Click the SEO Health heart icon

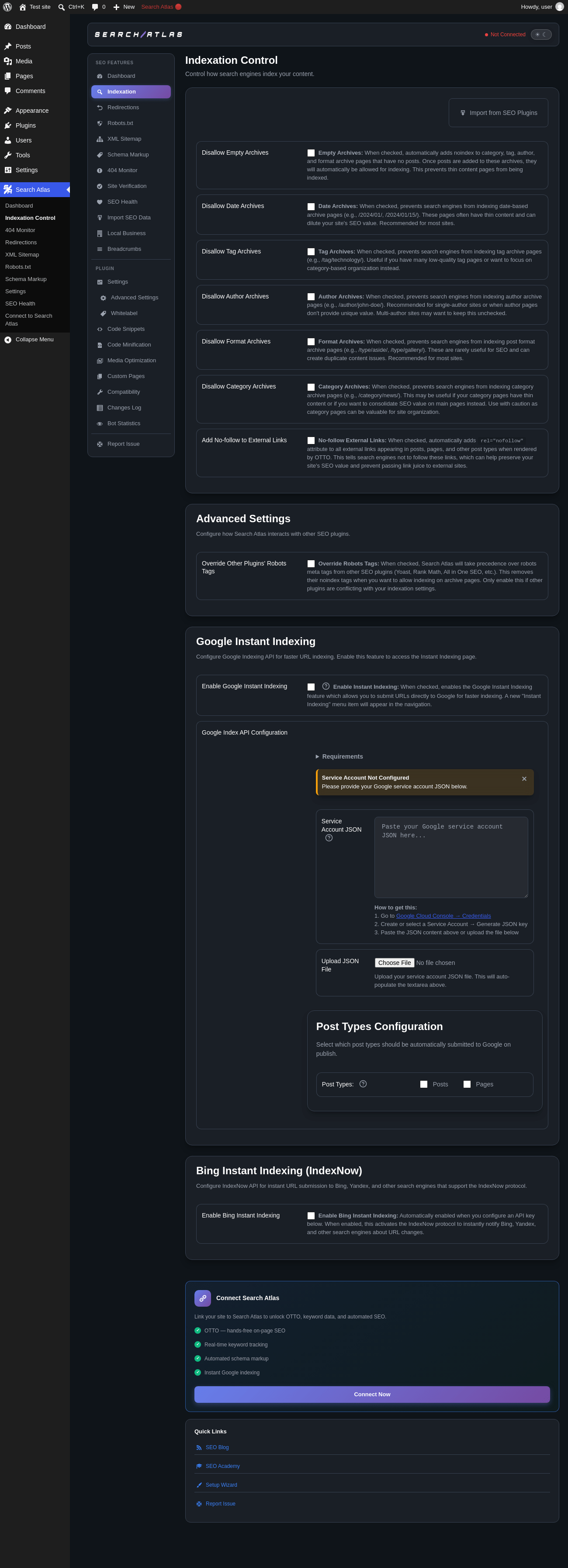point(100,202)
